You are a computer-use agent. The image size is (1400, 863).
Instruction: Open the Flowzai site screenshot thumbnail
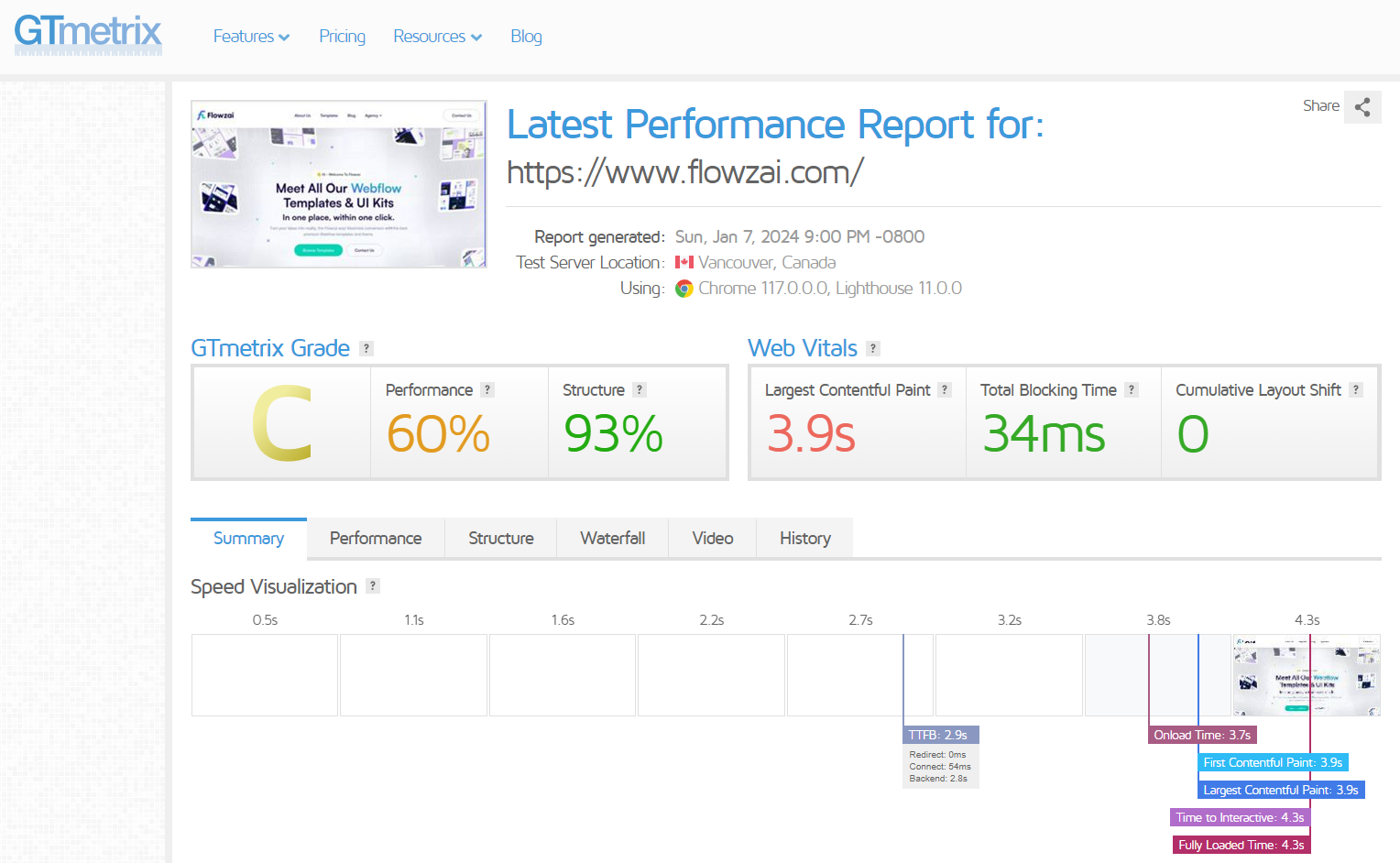click(x=339, y=184)
